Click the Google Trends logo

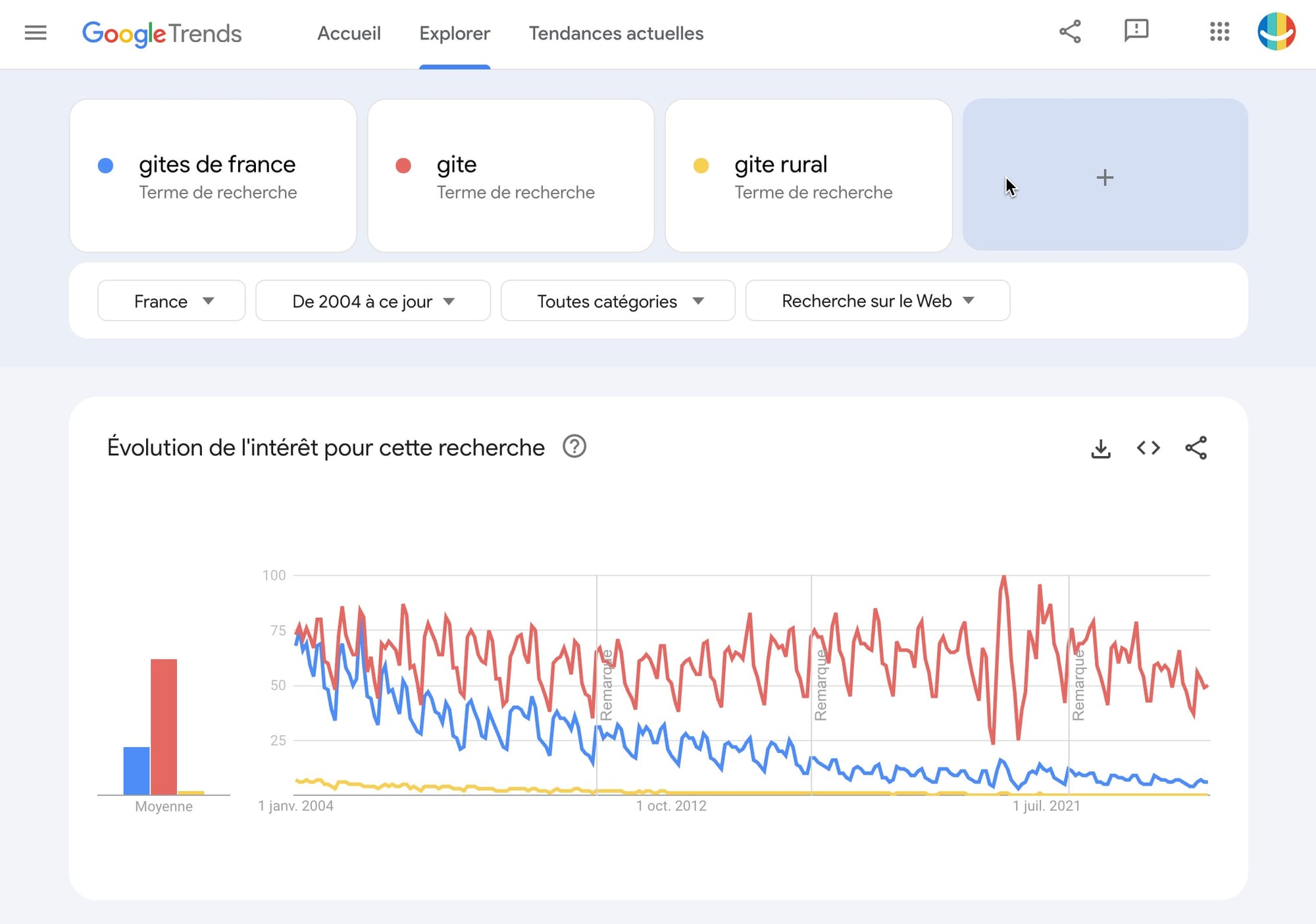click(x=162, y=34)
